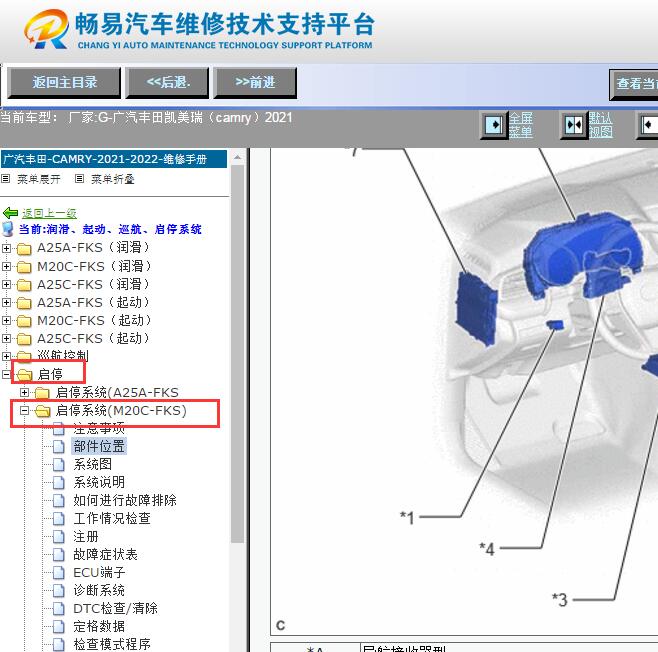
Task: Click the 全屏菜单 link
Action: (521, 125)
